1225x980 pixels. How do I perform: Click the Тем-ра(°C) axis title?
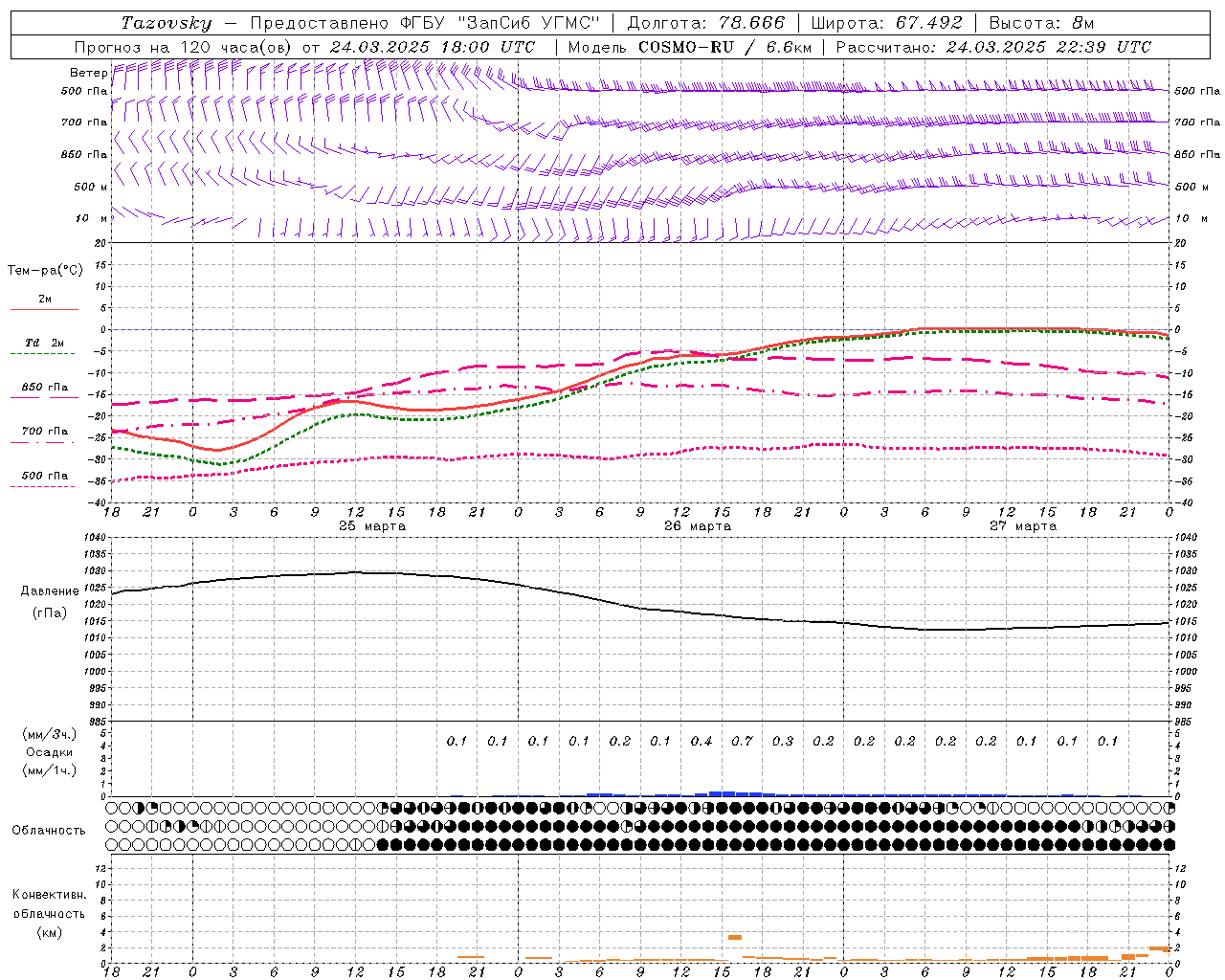pos(45,271)
